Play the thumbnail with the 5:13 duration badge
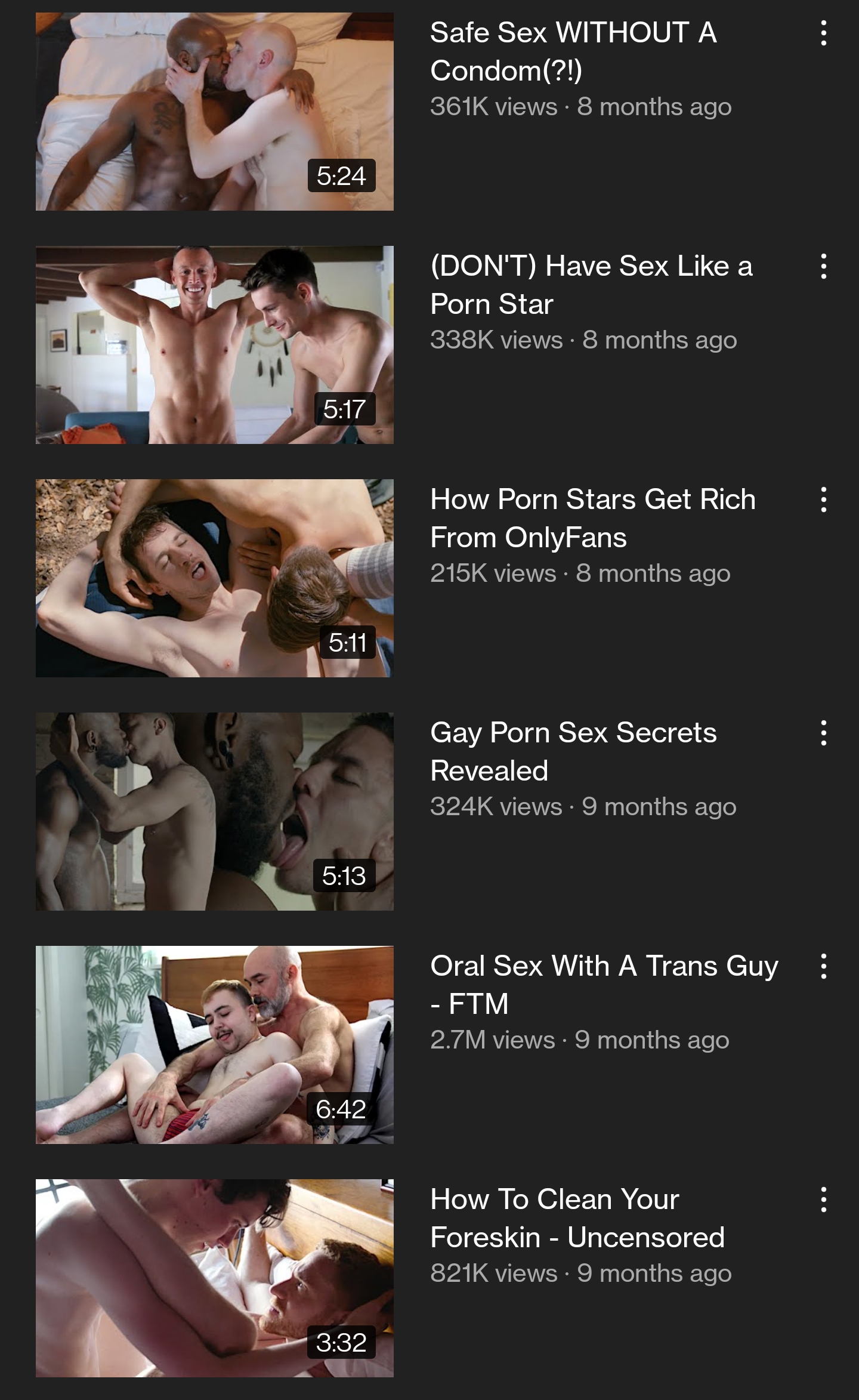Image resolution: width=859 pixels, height=1400 pixels. click(x=215, y=812)
